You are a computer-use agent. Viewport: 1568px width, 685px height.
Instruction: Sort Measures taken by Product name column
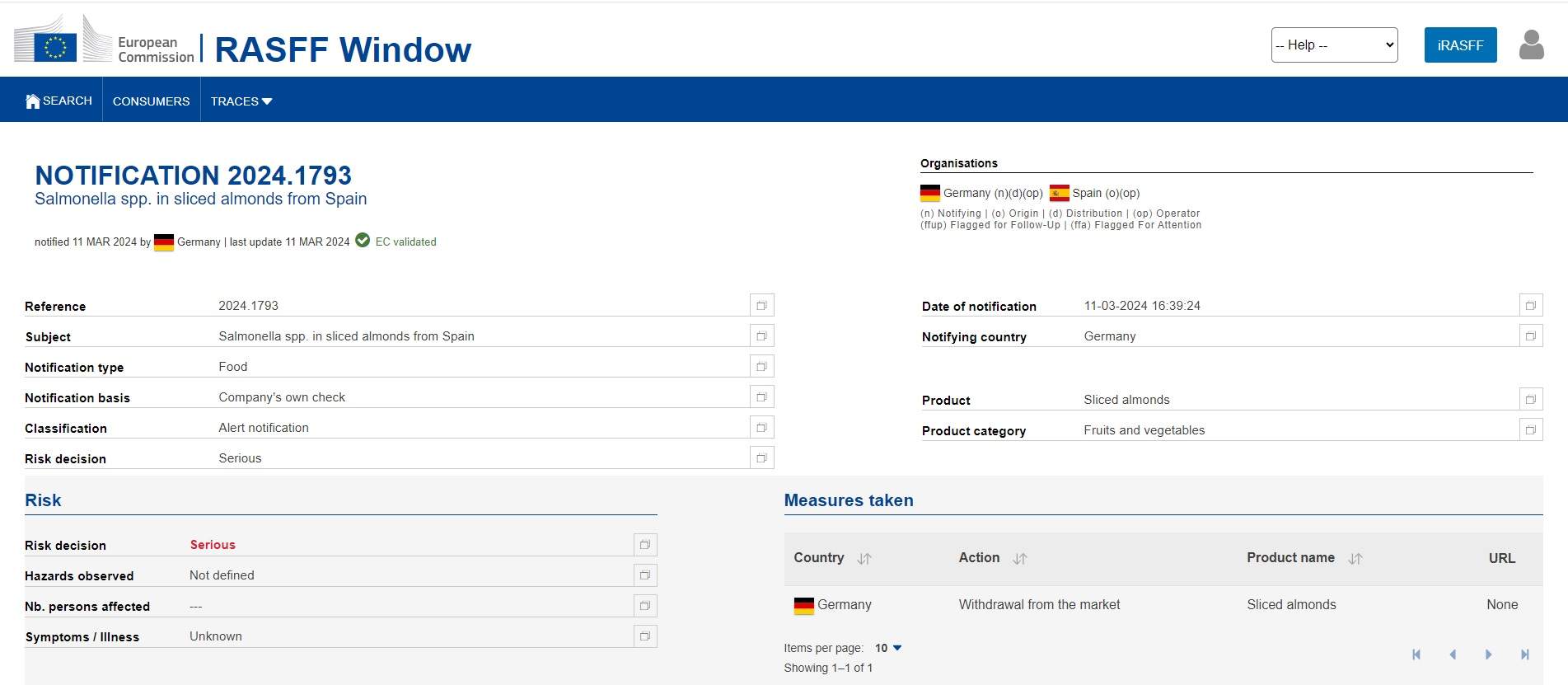[x=1355, y=559]
